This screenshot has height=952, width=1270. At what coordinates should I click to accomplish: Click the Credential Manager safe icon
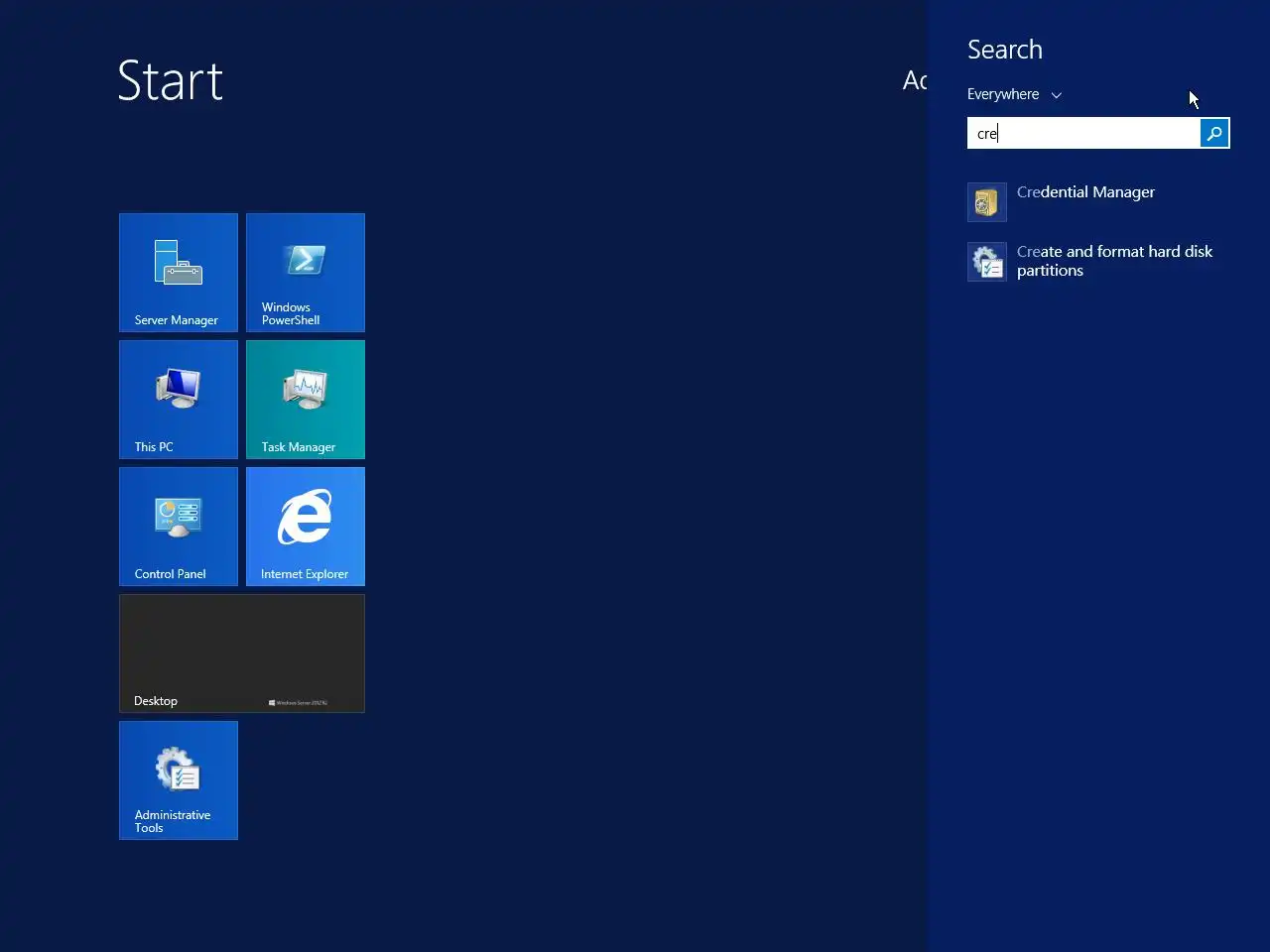987,202
